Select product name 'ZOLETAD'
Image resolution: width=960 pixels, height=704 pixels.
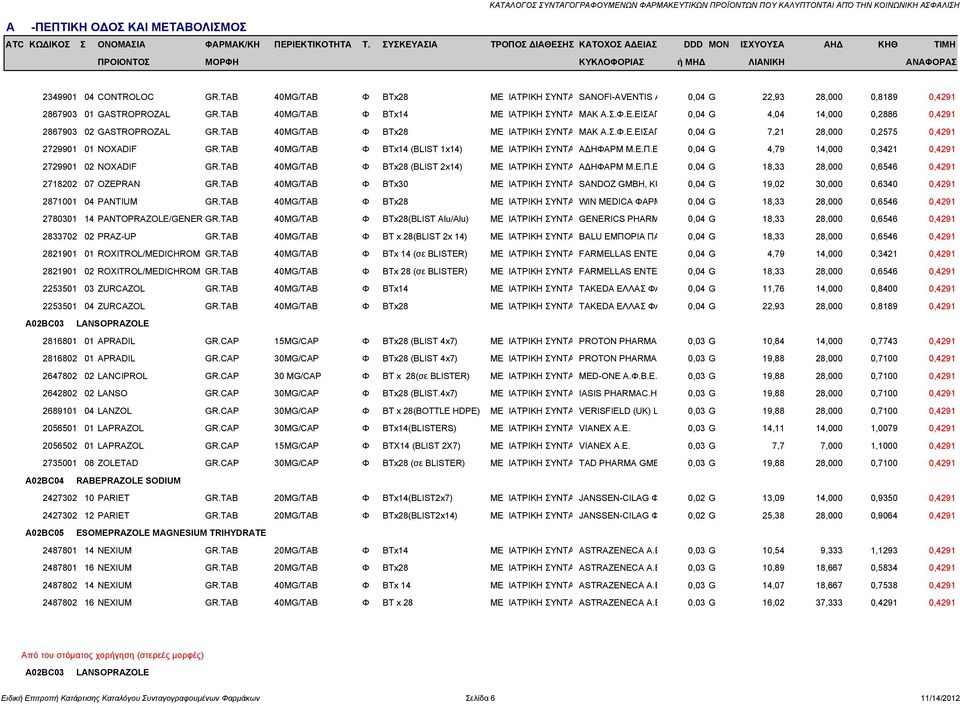pos(118,463)
